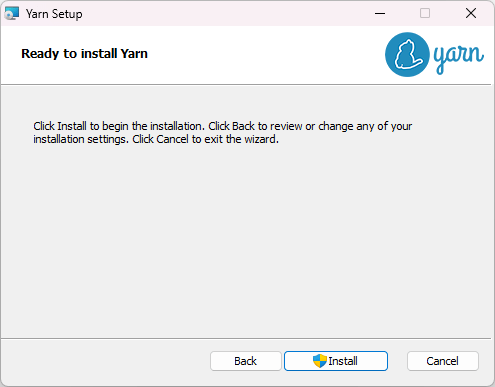
Task: Cancel the Yarn setup wizard
Action: pos(443,361)
